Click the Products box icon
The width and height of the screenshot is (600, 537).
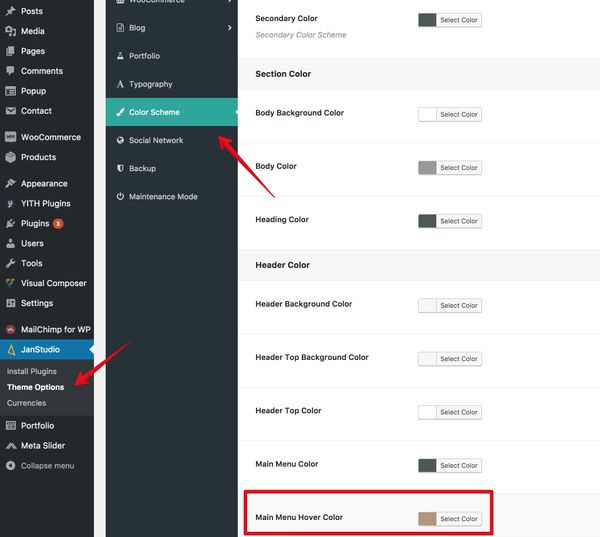11,157
